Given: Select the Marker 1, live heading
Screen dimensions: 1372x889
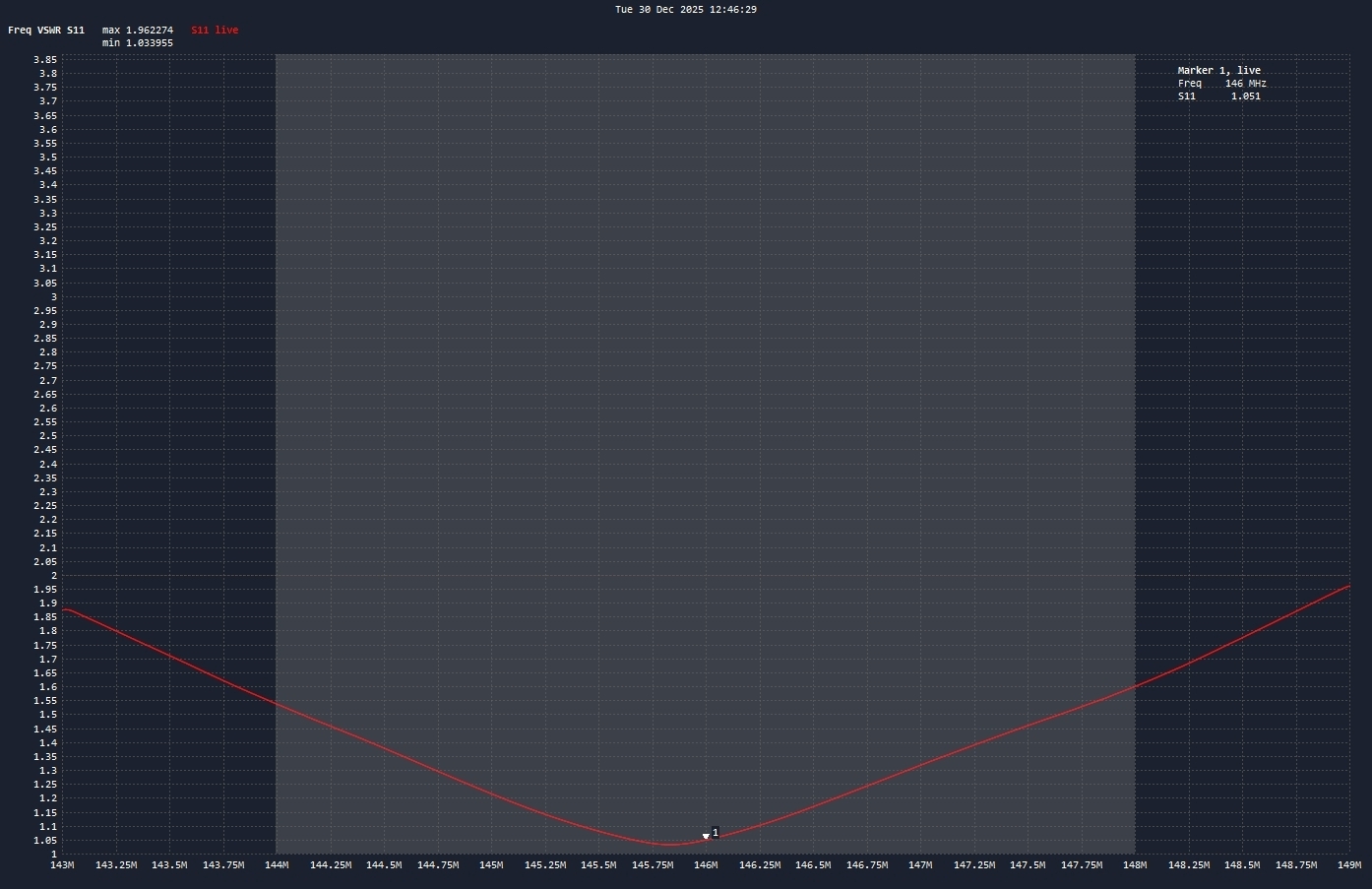Looking at the screenshot, I should coord(1218,71).
